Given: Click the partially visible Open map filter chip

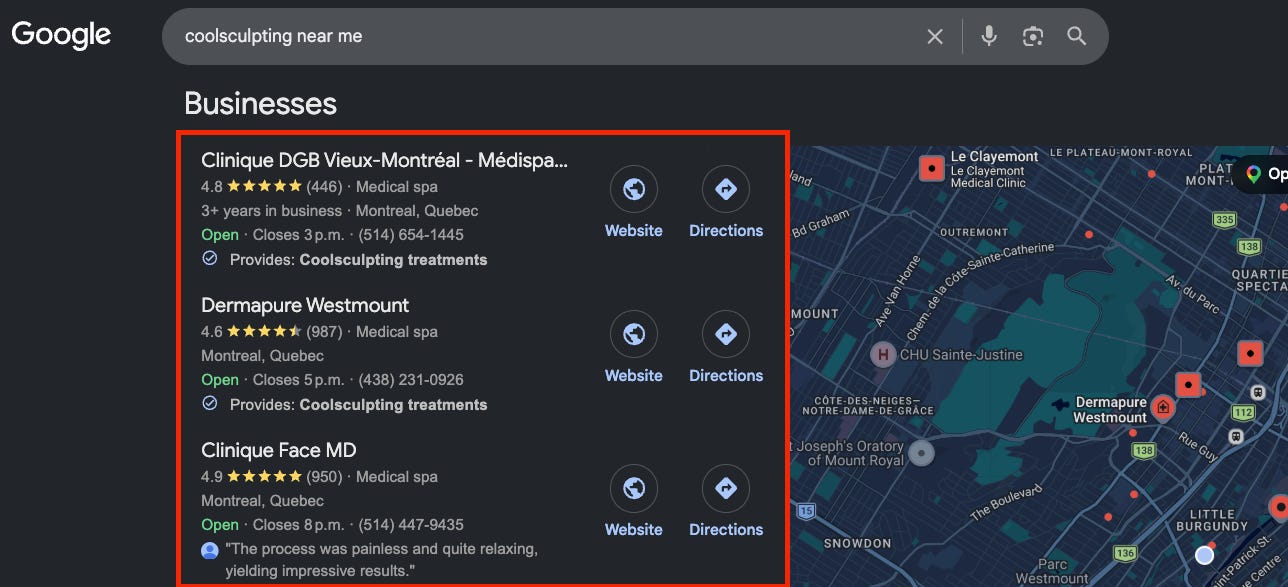Looking at the screenshot, I should (1262, 174).
